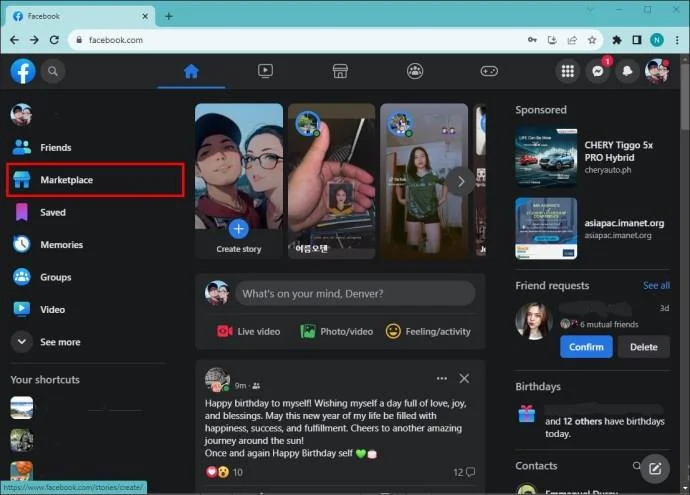Screen dimensions: 690x495
Task: Open the first shortcut thumbnail under Your shortcuts
Action: point(22,407)
